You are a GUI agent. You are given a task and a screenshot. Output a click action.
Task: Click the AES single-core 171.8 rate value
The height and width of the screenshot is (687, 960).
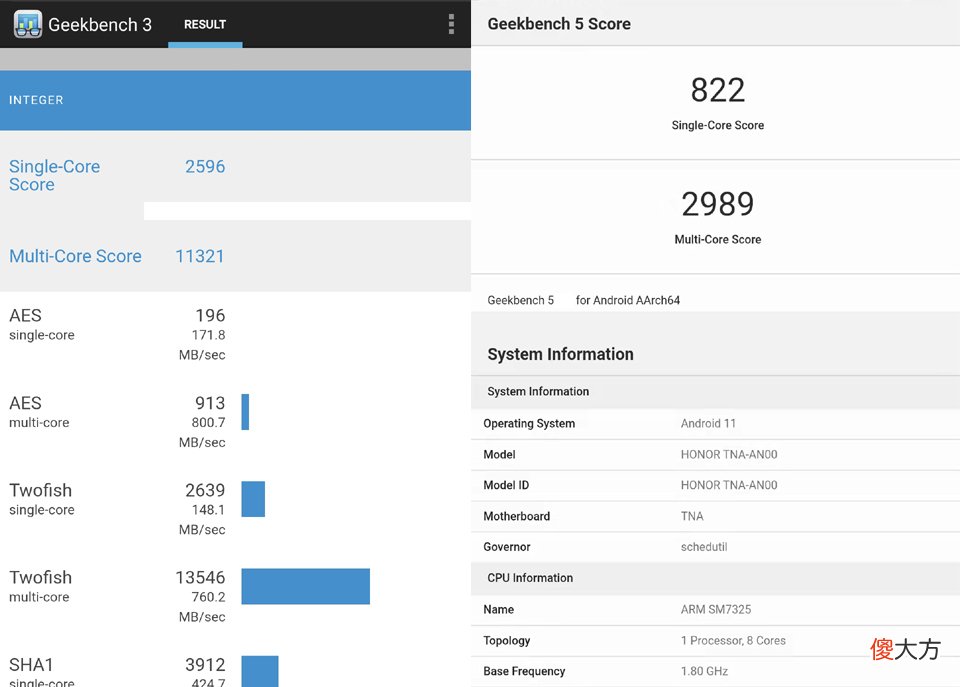point(208,335)
